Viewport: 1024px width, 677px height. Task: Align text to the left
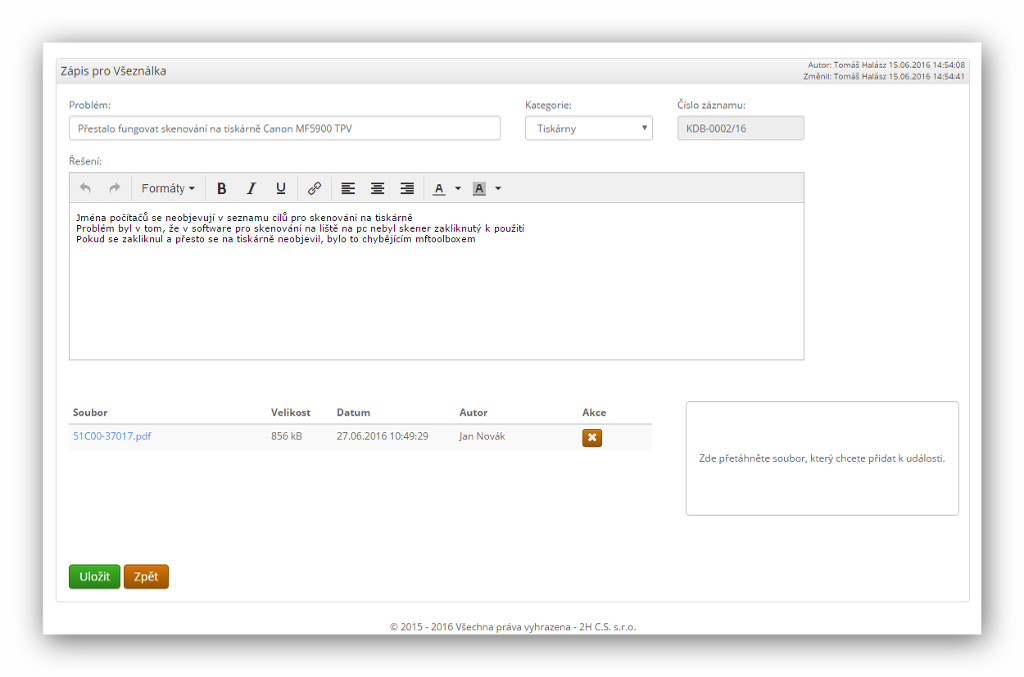tap(348, 188)
